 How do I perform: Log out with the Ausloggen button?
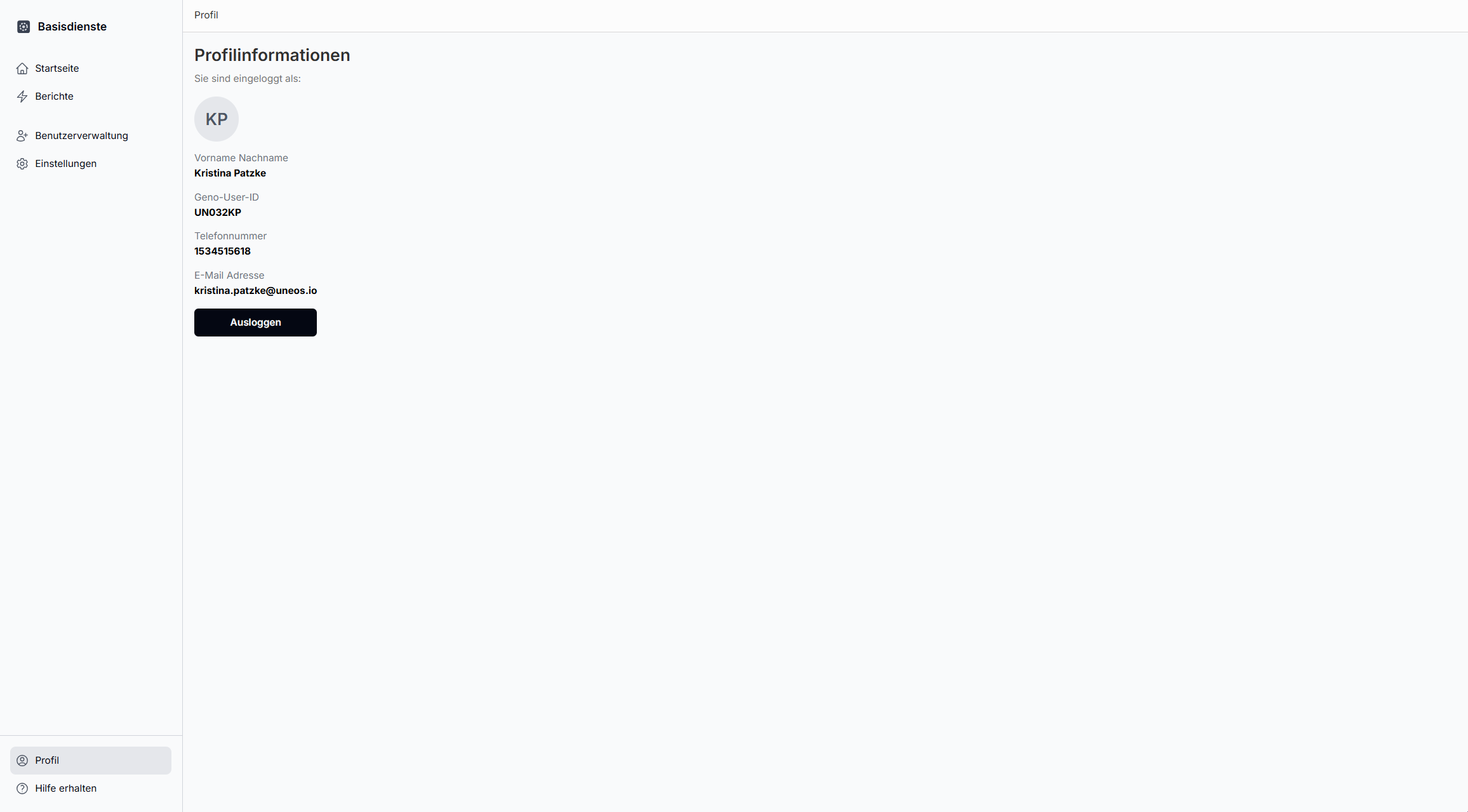(255, 323)
